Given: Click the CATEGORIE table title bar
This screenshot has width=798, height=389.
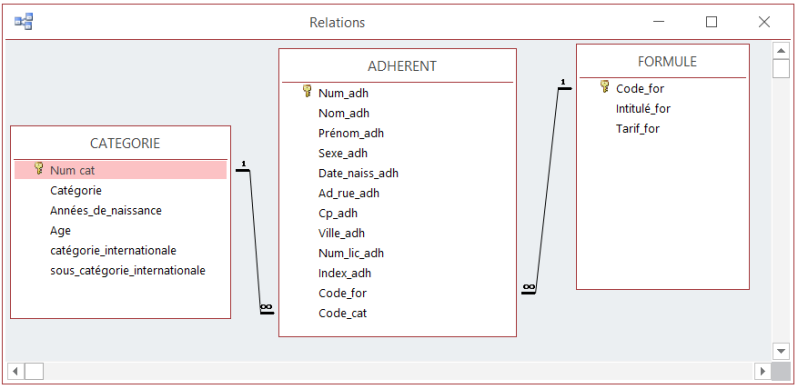Looking at the screenshot, I should pyautogui.click(x=121, y=144).
